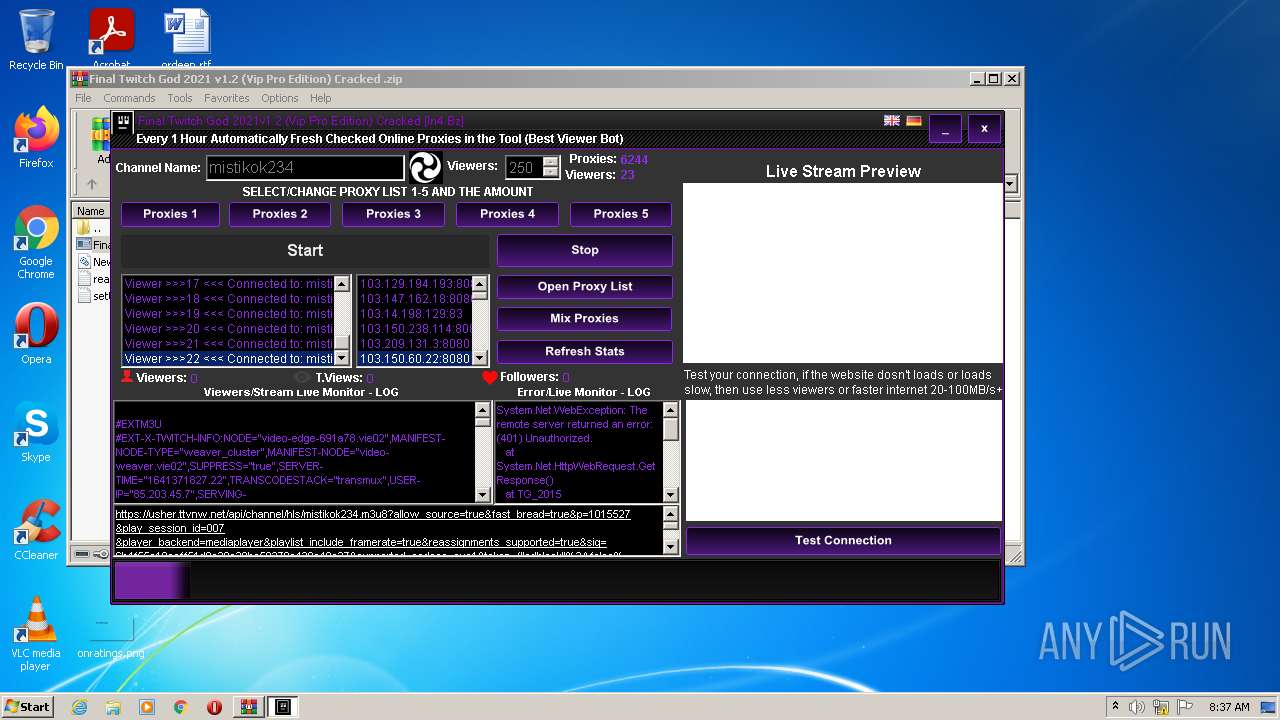Click the WinRAR Name column header

point(91,211)
